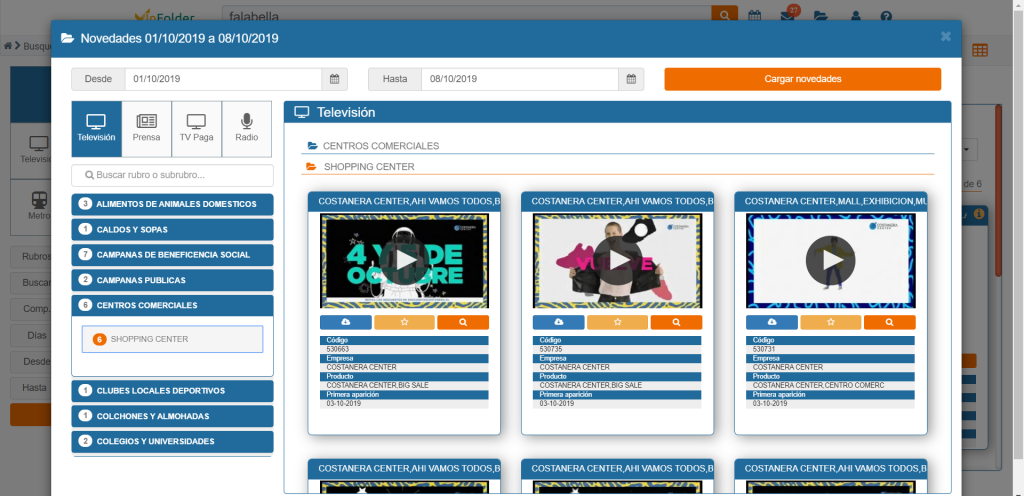1024x496 pixels.
Task: Expand CLUBES LOCALES DEPORTIVOS category
Action: point(172,391)
